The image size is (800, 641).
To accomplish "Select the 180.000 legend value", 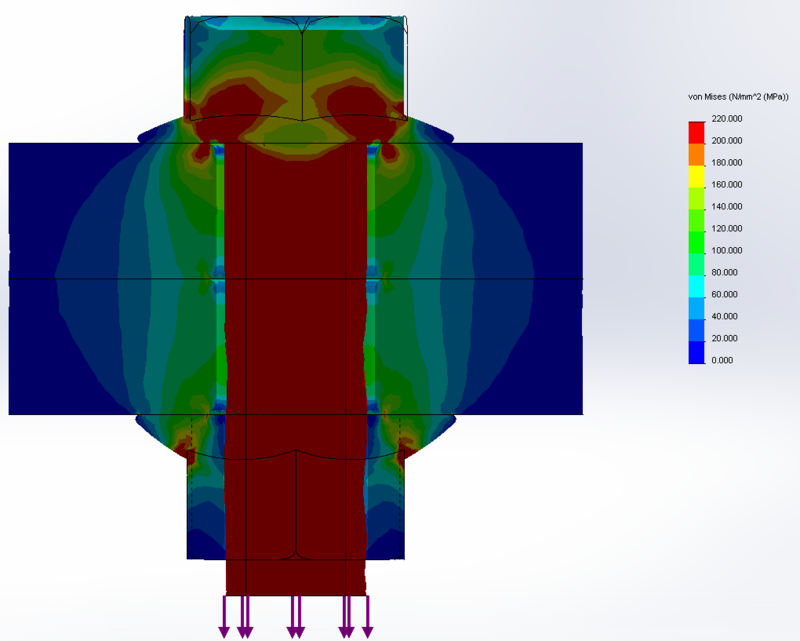I will click(x=727, y=163).
